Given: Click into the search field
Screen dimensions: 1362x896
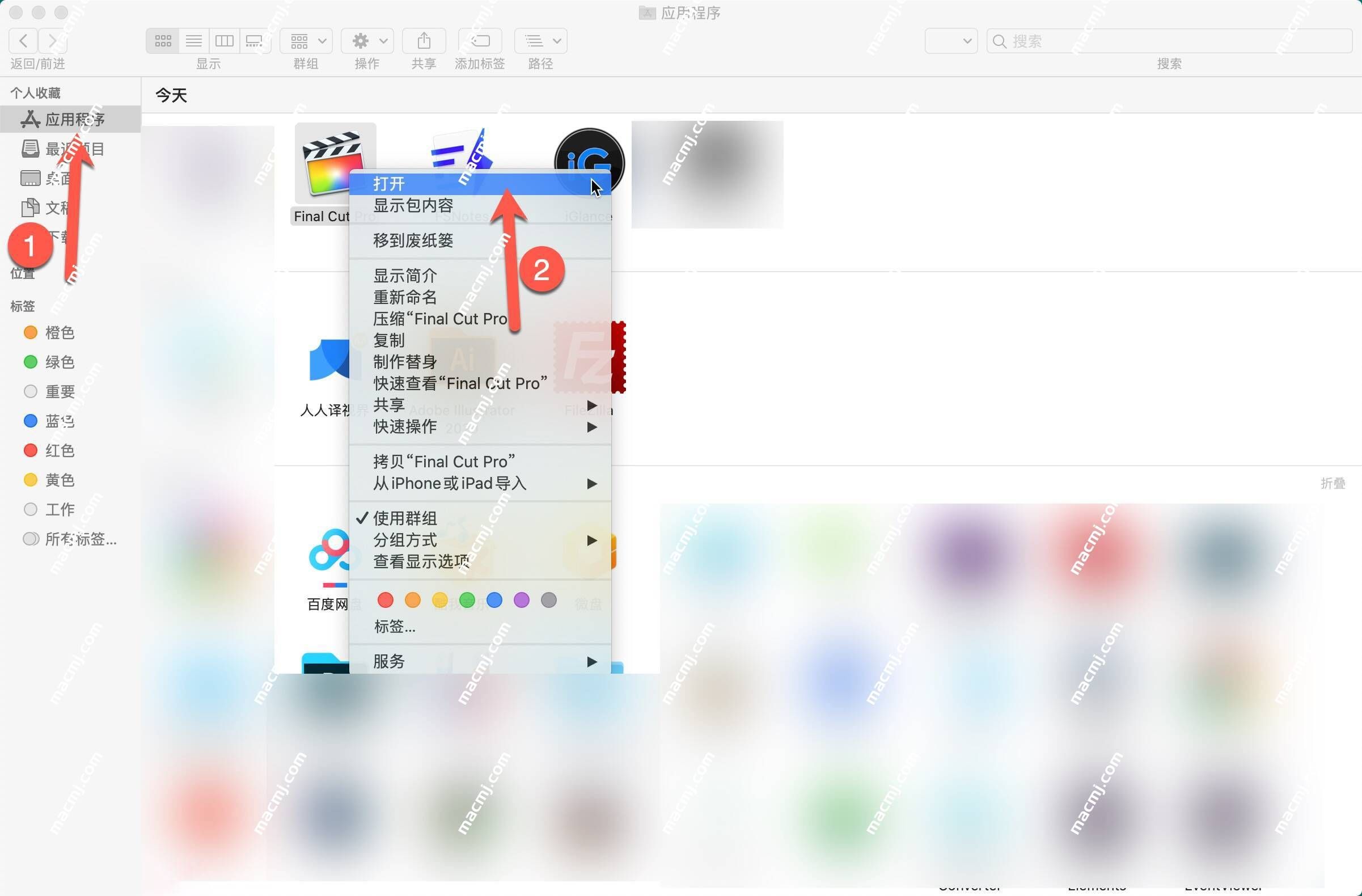Looking at the screenshot, I should (1169, 41).
